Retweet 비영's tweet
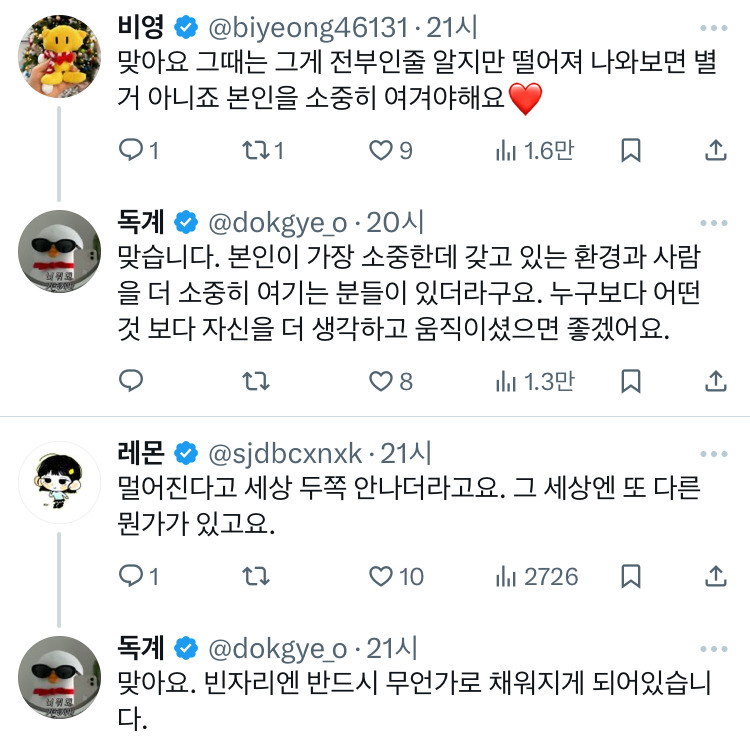Viewport: 750px width, 745px height. point(257,151)
